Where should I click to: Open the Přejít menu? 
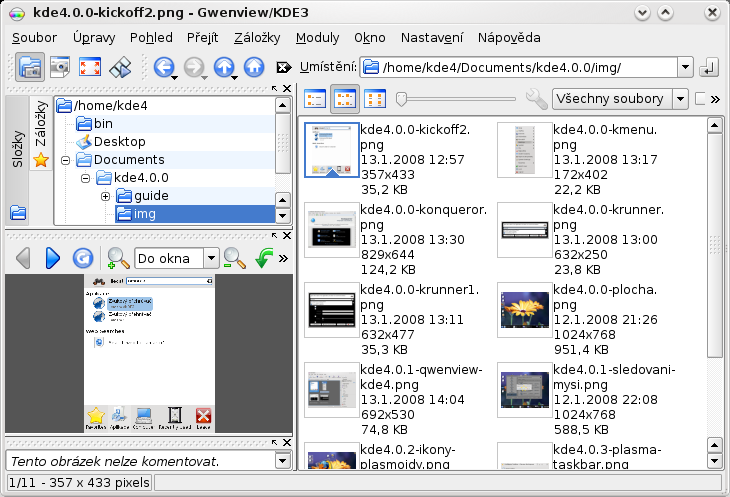[x=203, y=37]
